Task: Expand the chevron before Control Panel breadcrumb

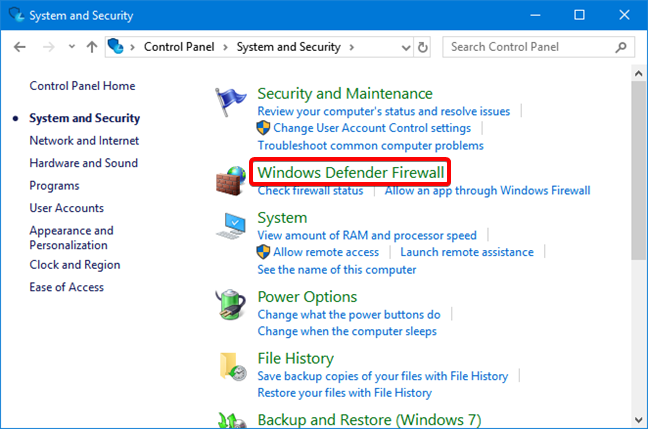Action: pos(132,47)
